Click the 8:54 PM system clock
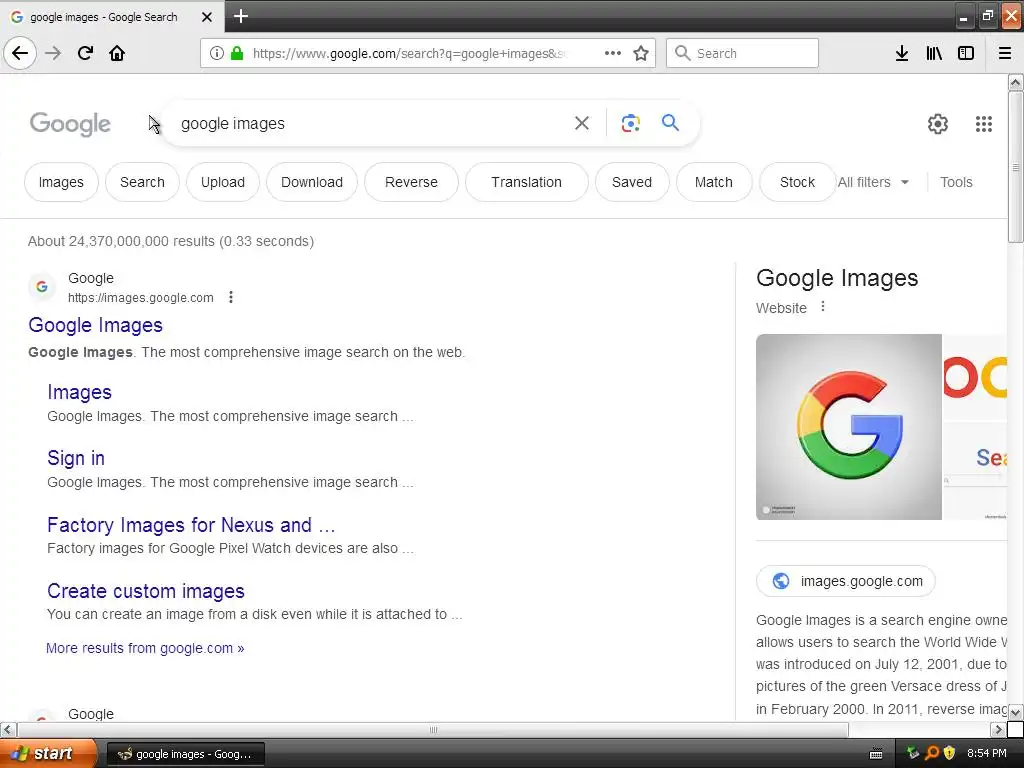Image resolution: width=1024 pixels, height=768 pixels. (987, 753)
